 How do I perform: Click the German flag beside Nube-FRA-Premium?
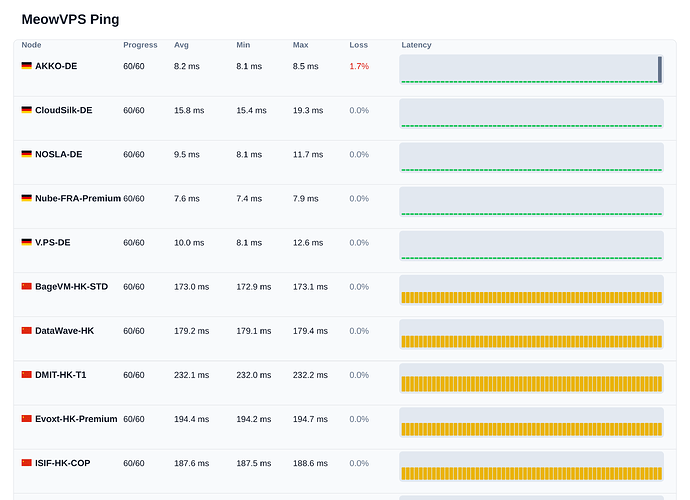pos(26,198)
